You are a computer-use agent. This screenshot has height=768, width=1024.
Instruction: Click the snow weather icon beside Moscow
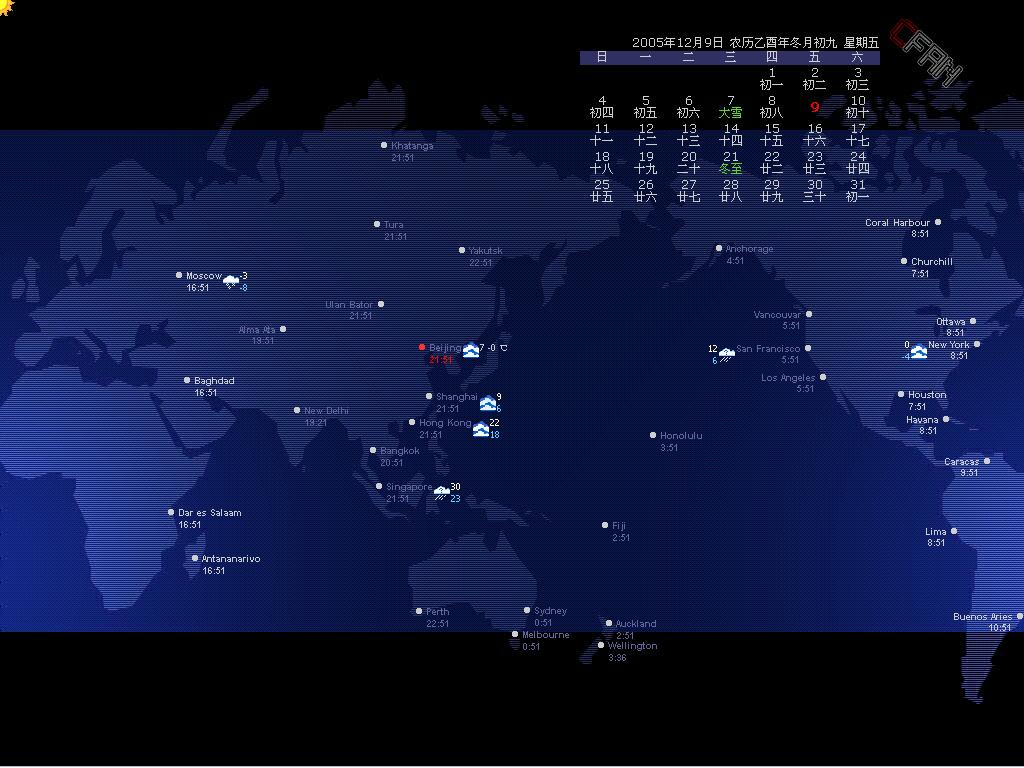point(231,281)
